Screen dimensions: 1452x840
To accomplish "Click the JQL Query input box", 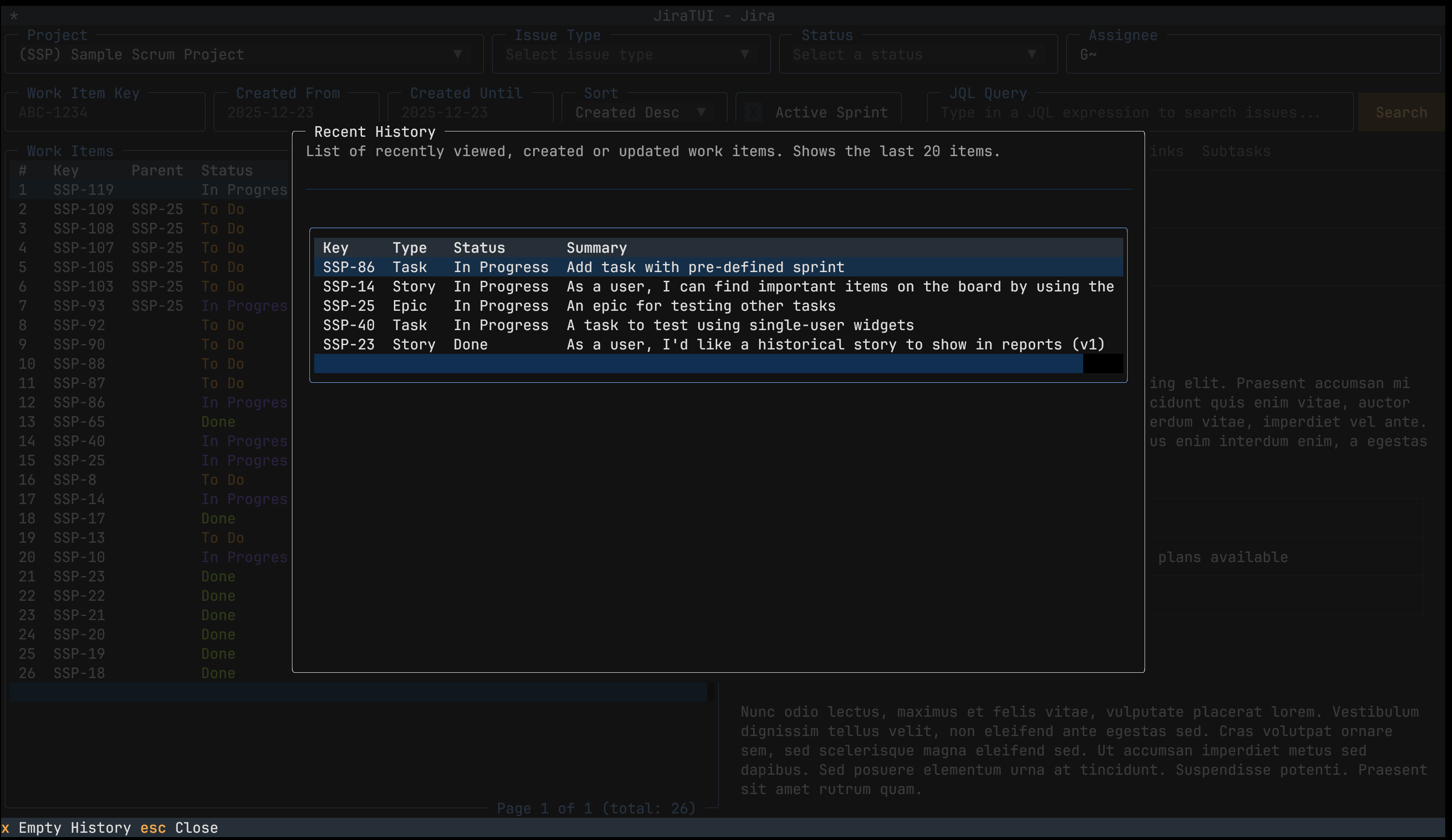I will tap(1140, 112).
